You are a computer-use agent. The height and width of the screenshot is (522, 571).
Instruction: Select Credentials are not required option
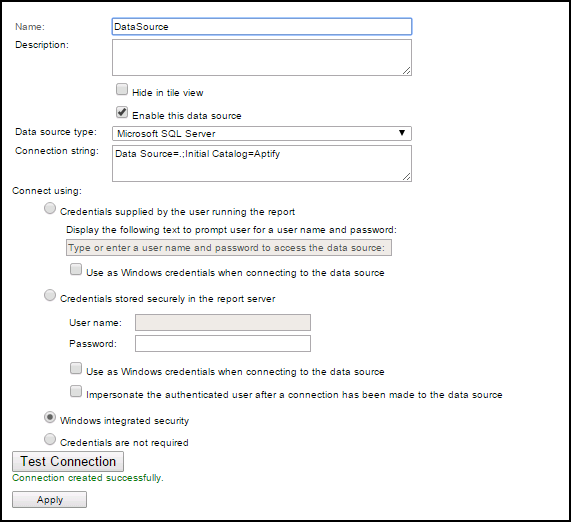pyautogui.click(x=50, y=439)
